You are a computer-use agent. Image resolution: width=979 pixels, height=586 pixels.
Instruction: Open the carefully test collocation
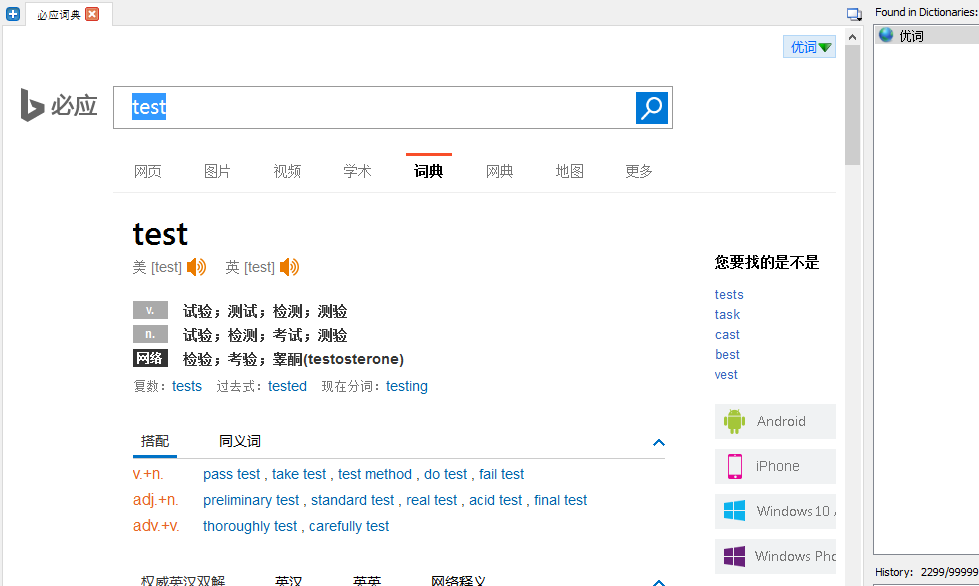(x=349, y=527)
